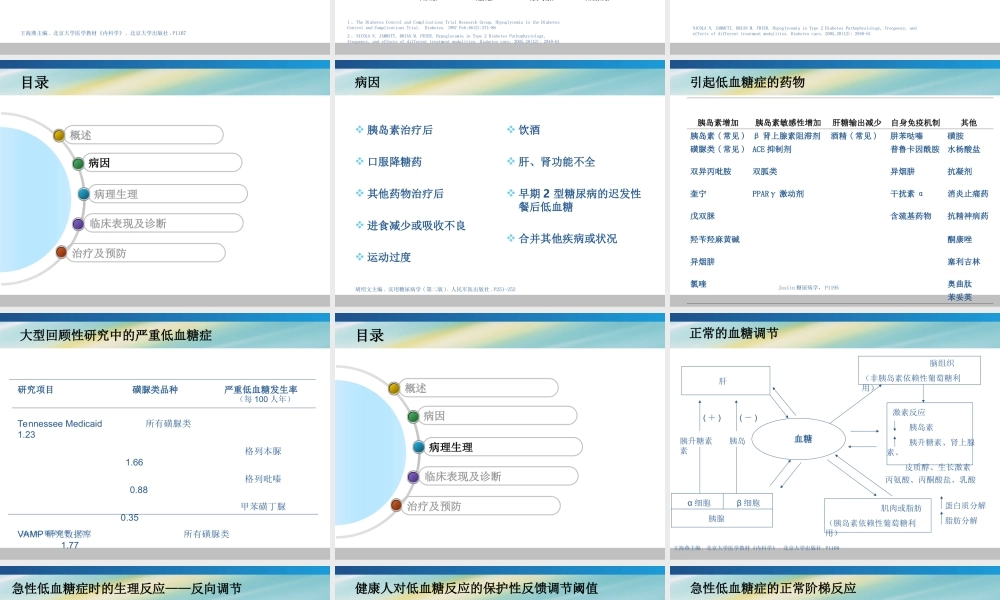Screen dimensions: 1000x600
Task: Click the highlighted 病理生理 circle icon in second 目录
Action: tap(418, 447)
